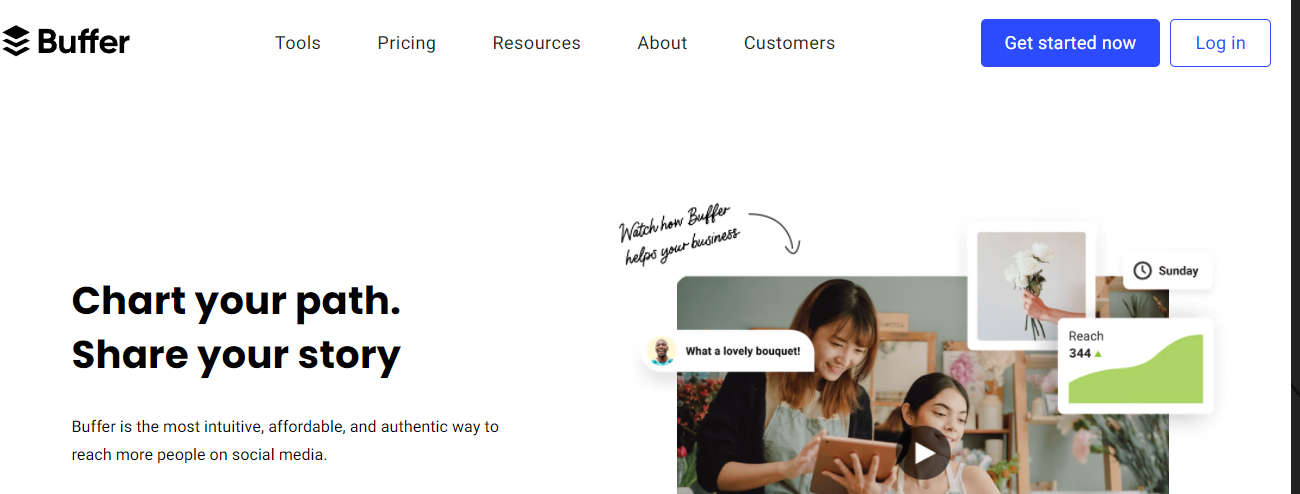
Task: Play the video with the play button
Action: [924, 453]
